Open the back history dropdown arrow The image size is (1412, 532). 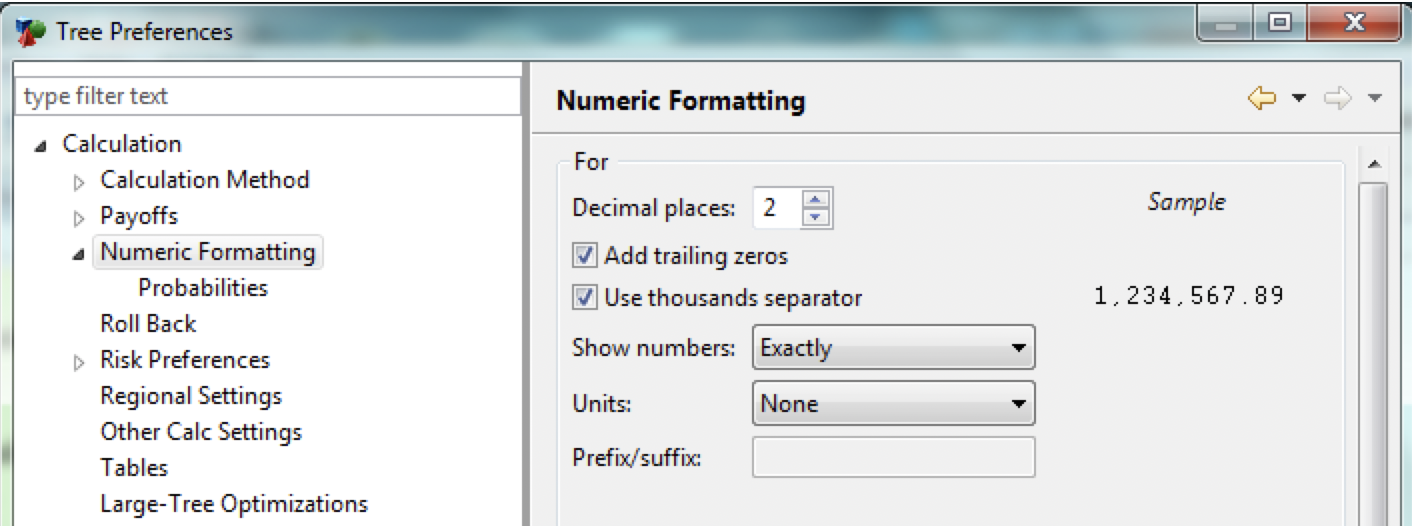point(1298,99)
